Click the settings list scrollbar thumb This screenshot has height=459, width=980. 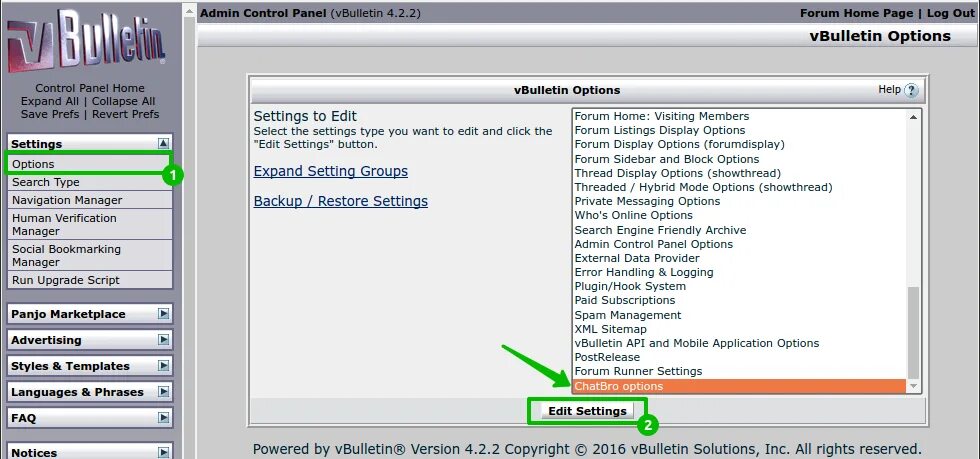(913, 333)
